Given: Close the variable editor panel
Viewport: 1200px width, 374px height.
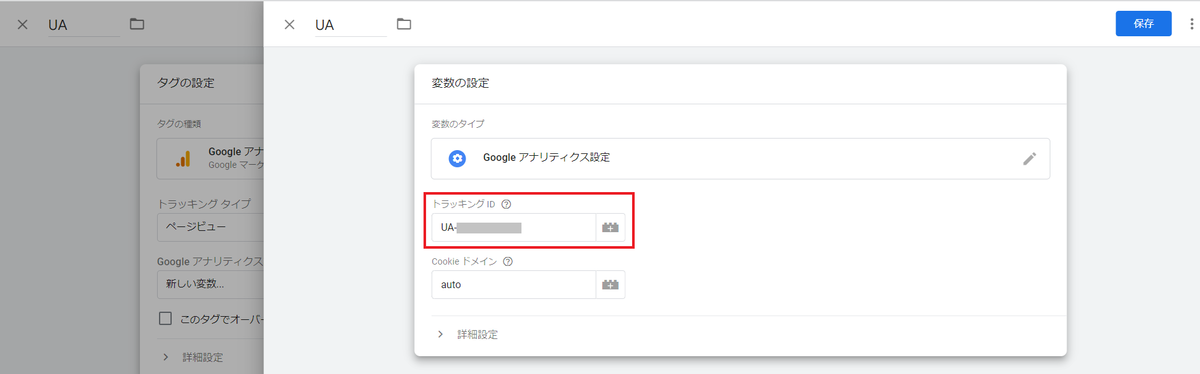Looking at the screenshot, I should coord(290,24).
